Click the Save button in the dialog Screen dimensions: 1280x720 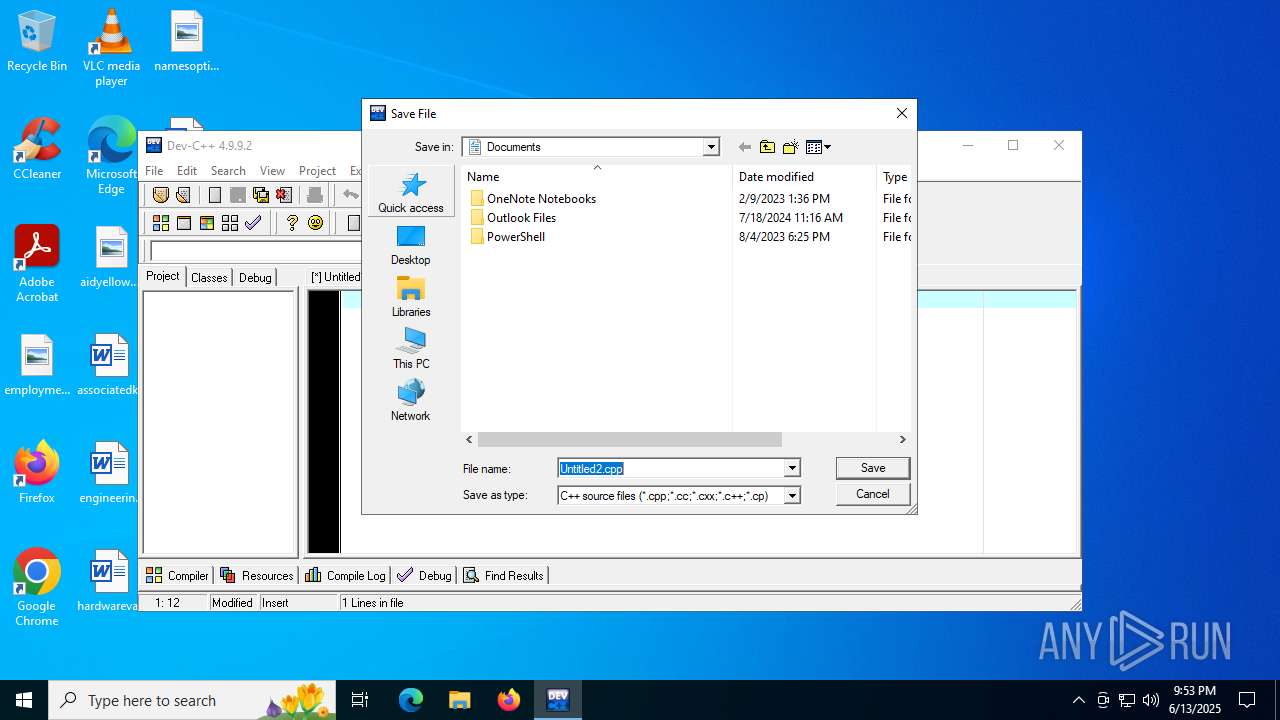873,468
